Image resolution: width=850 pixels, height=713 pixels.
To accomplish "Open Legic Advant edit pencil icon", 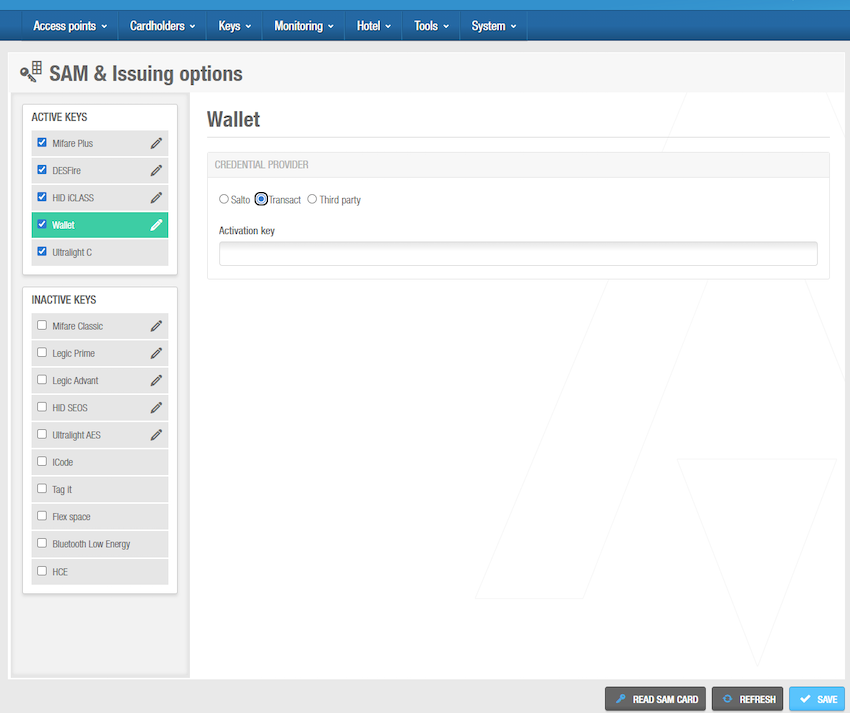I will [156, 380].
